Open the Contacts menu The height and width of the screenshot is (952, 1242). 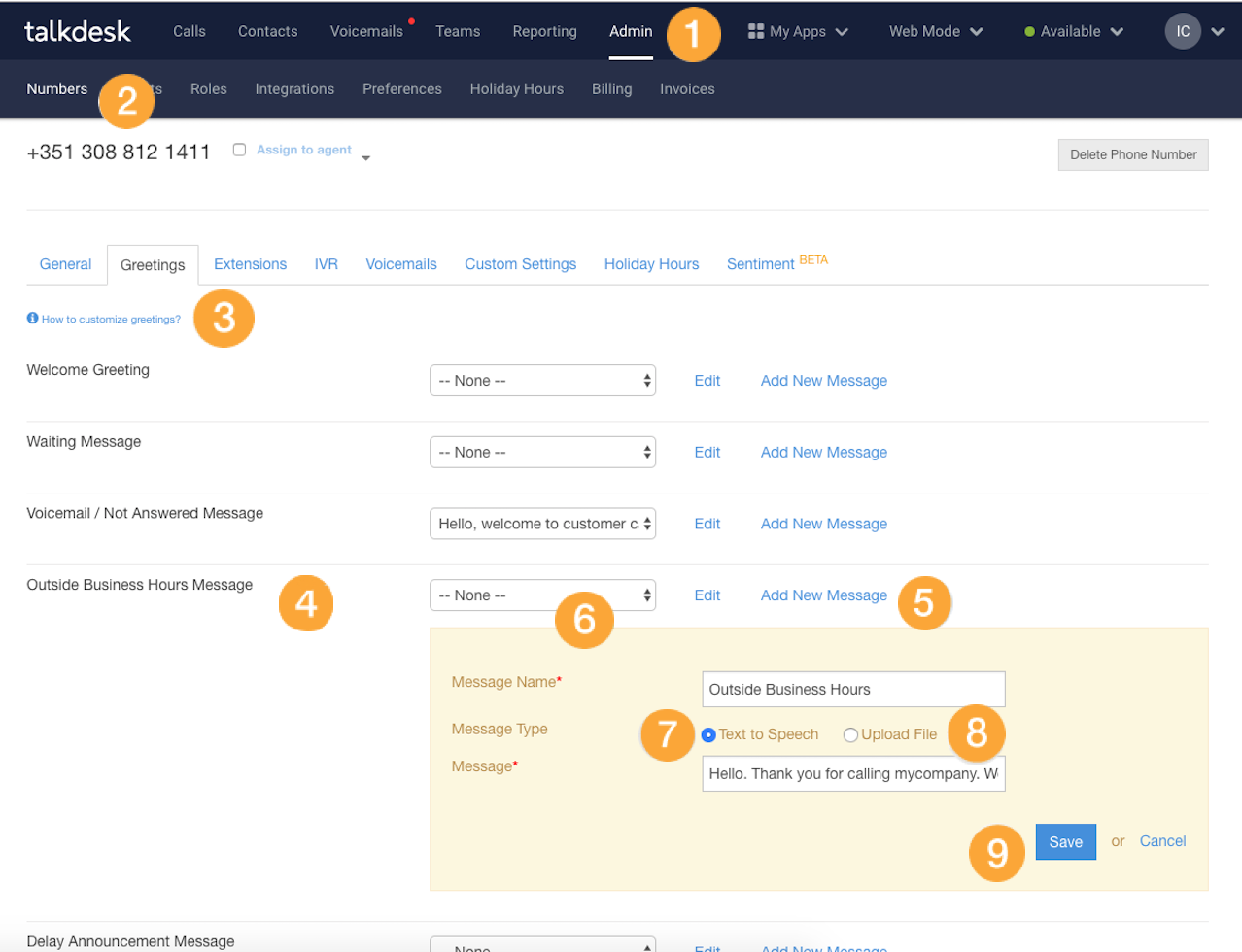click(268, 31)
